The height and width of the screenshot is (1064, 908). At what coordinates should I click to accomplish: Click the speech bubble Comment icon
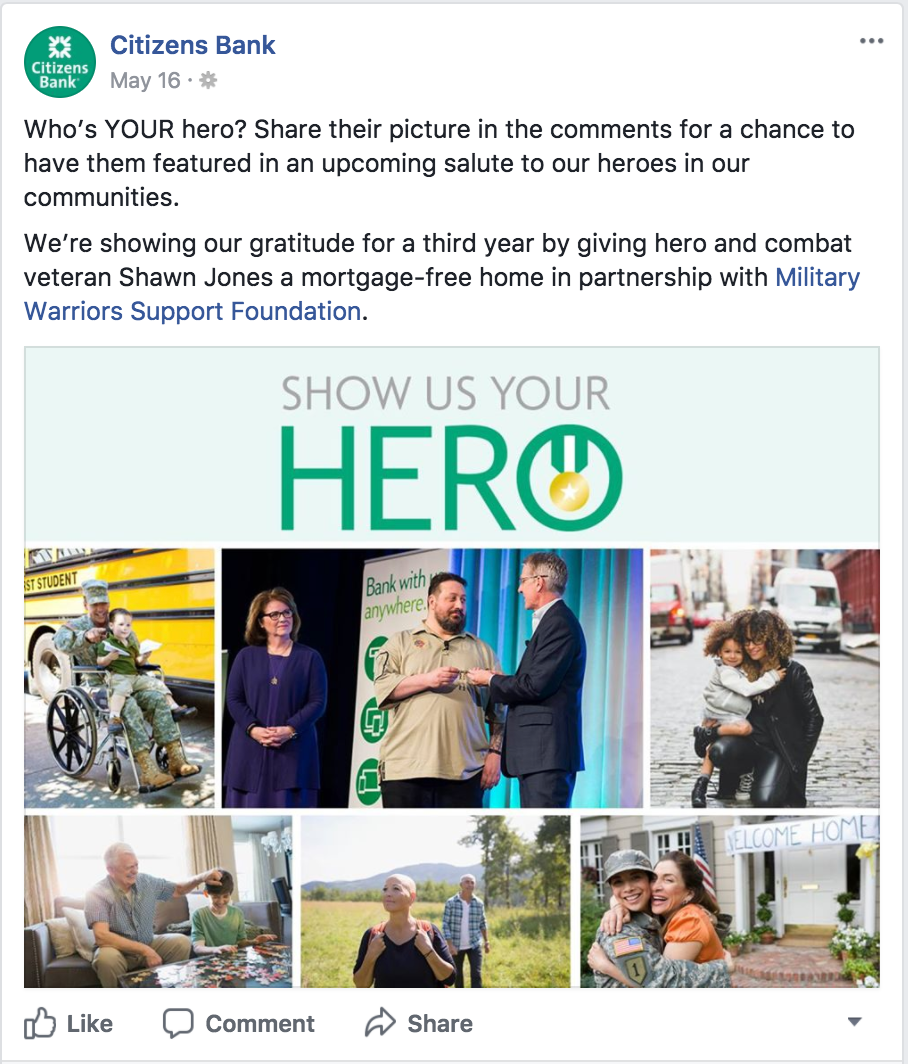[178, 1023]
